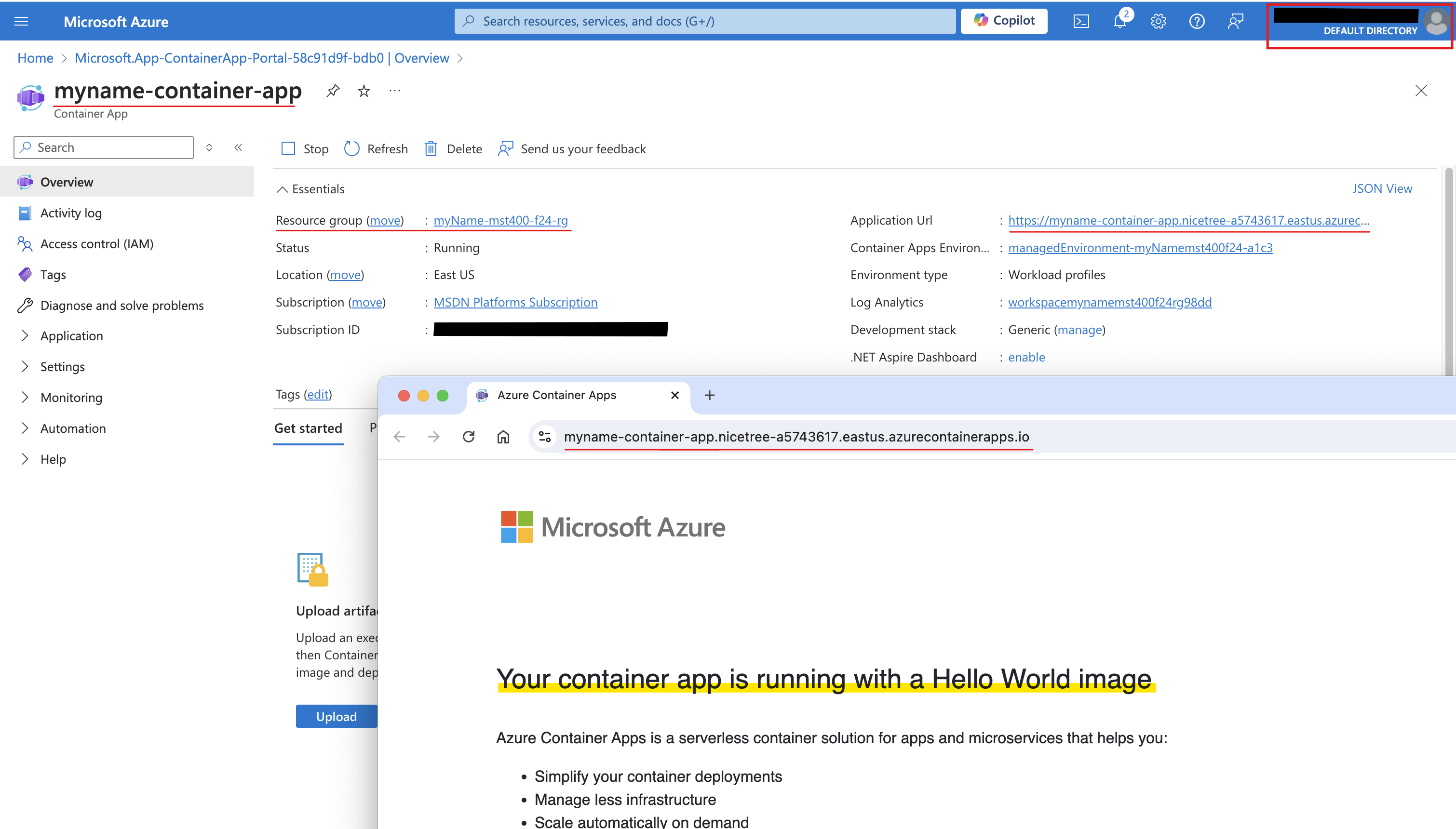Collapse the left resource menu
Viewport: 1456px width, 829px height.
click(238, 147)
